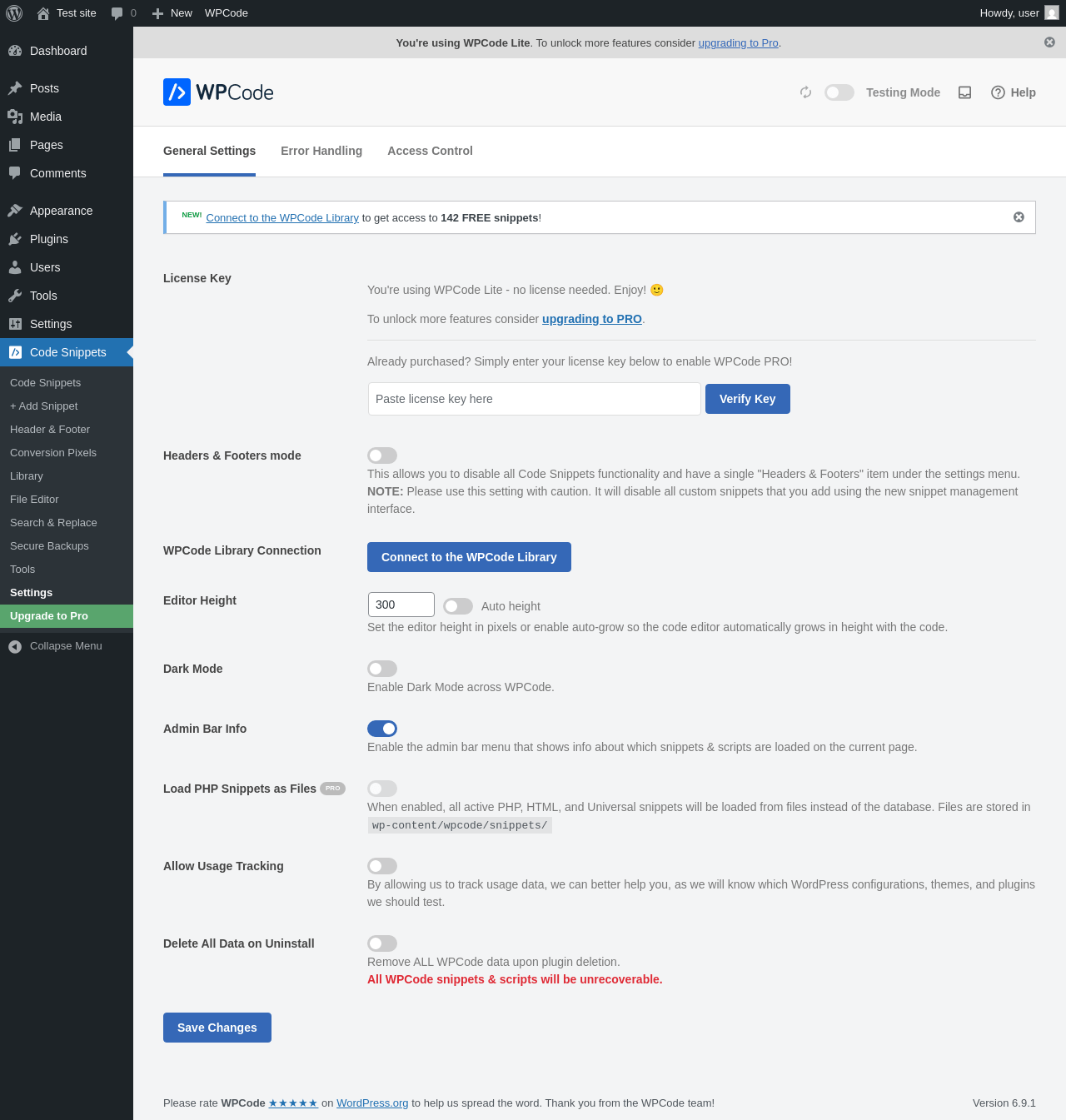Click the Plugins icon in sidebar

tap(15, 239)
